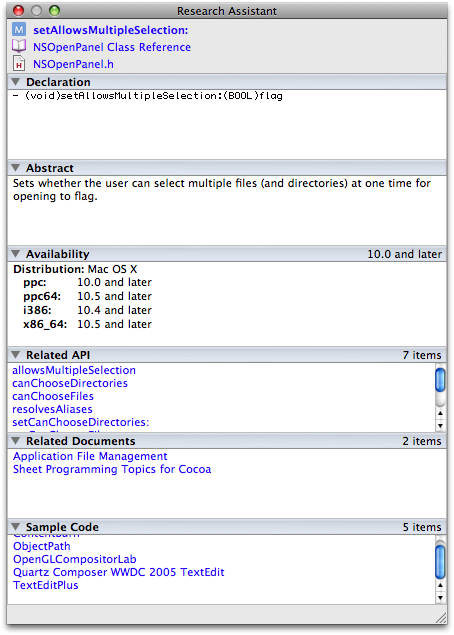Open canChooseFiles related API link
454x635 pixels.
click(53, 396)
